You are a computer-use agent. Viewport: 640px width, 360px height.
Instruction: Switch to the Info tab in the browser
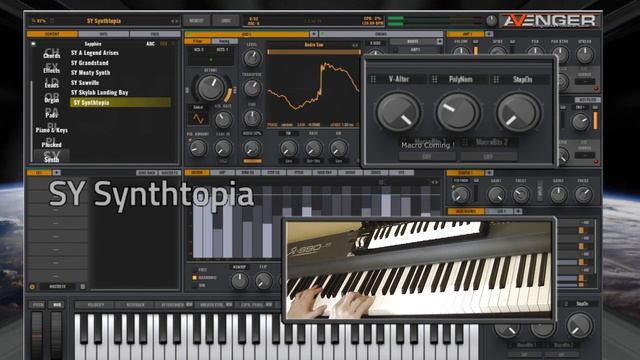coord(103,34)
